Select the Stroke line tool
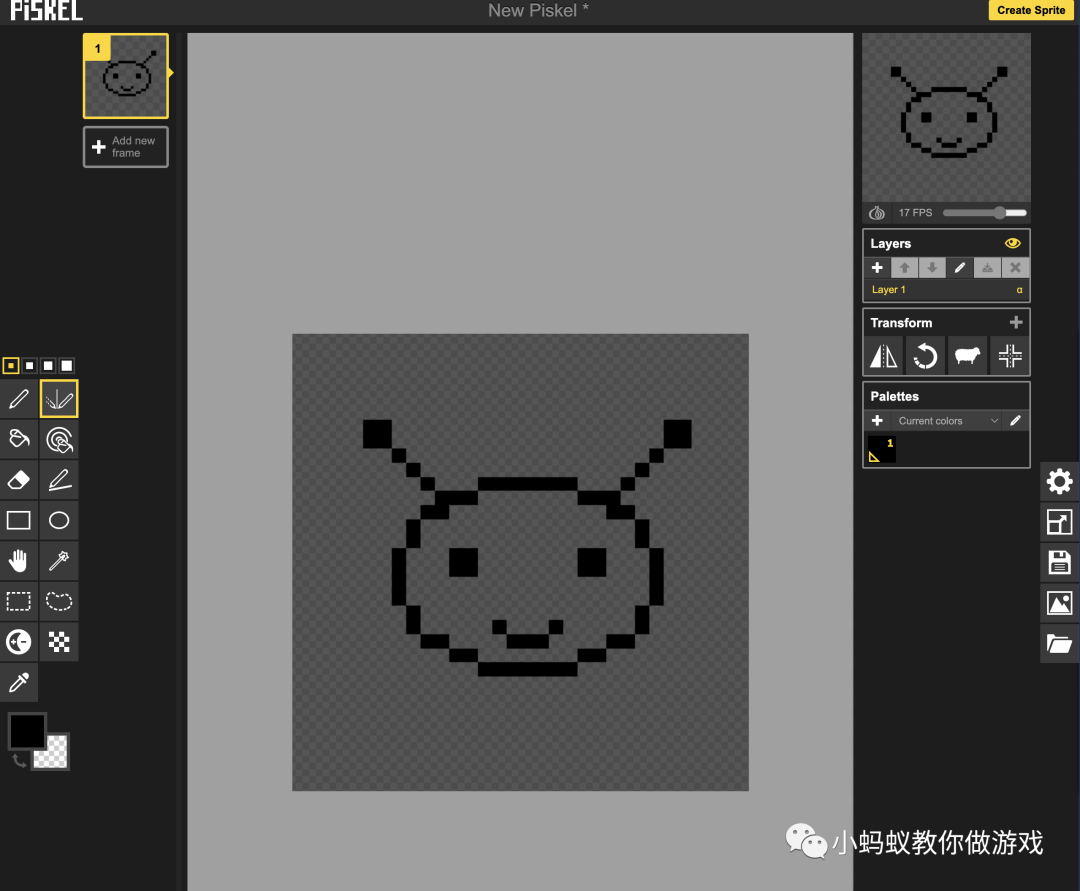The width and height of the screenshot is (1080, 891). pyautogui.click(x=59, y=480)
